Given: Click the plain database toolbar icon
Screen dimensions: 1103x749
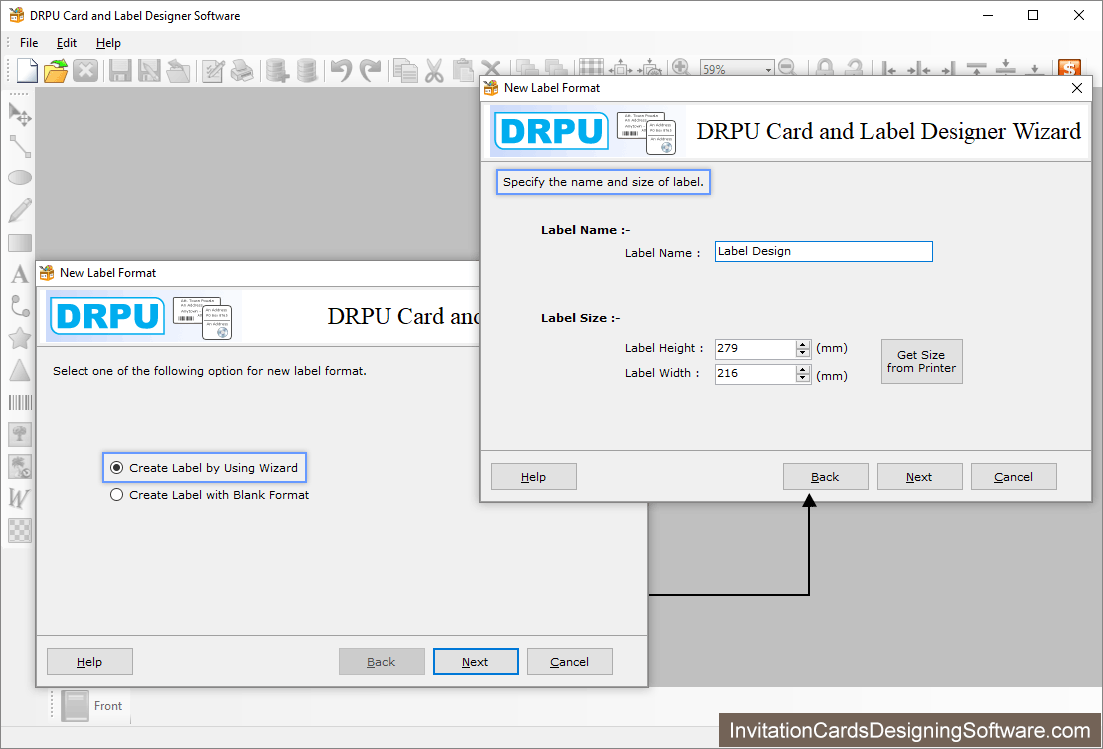Looking at the screenshot, I should (307, 70).
